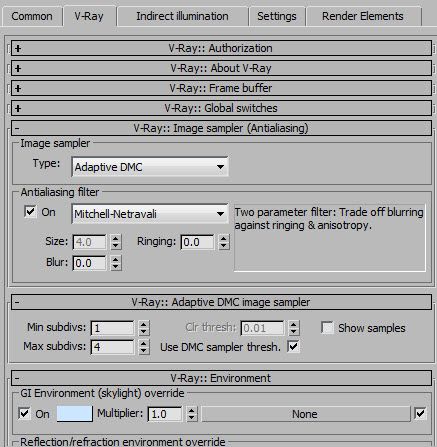
Task: Expand the V-Ray:: Global switches rollout
Action: coord(221,108)
